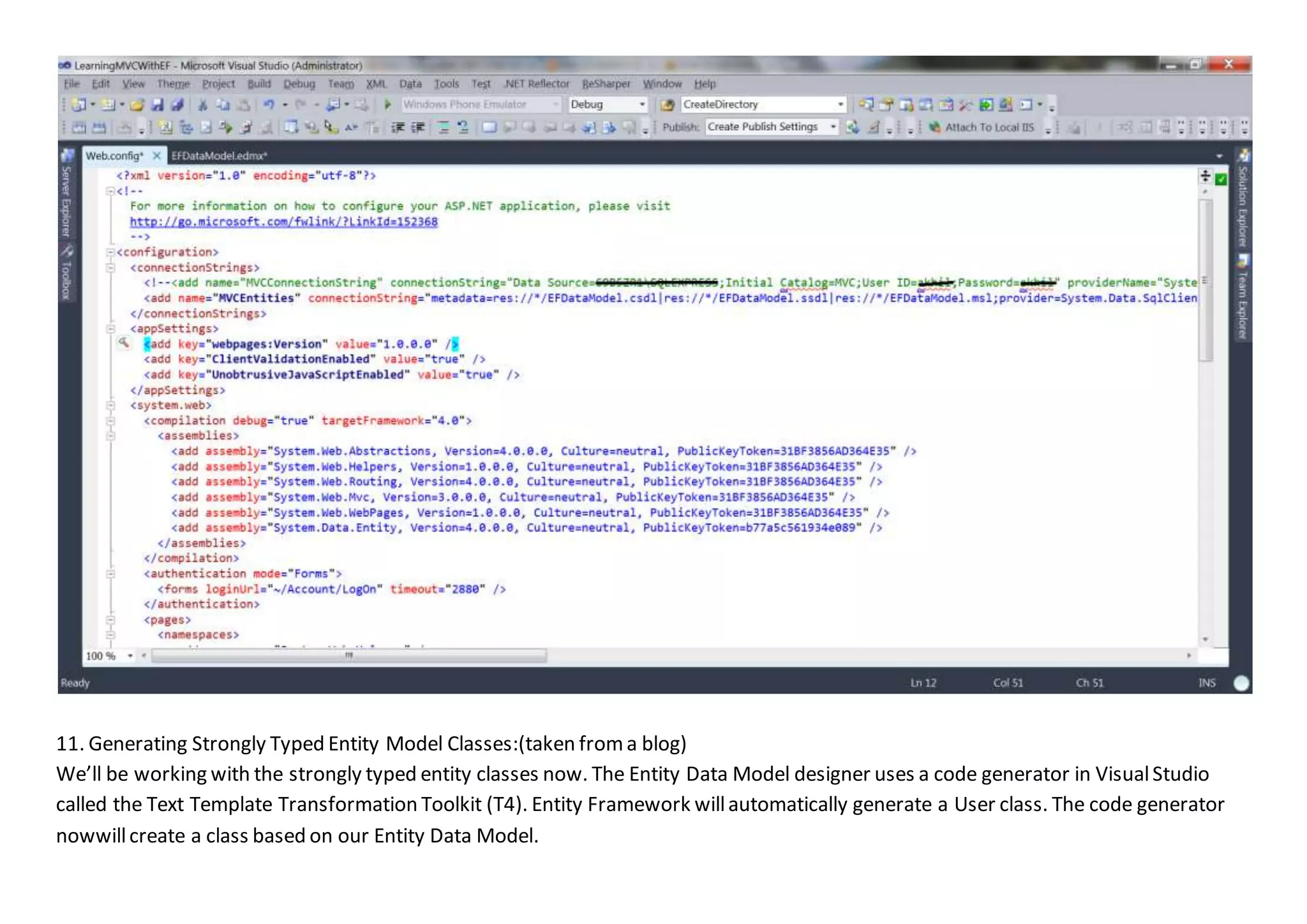Image resolution: width=1307 pixels, height=924 pixels.
Task: Click the 'INS' status bar indicator
Action: (1207, 683)
